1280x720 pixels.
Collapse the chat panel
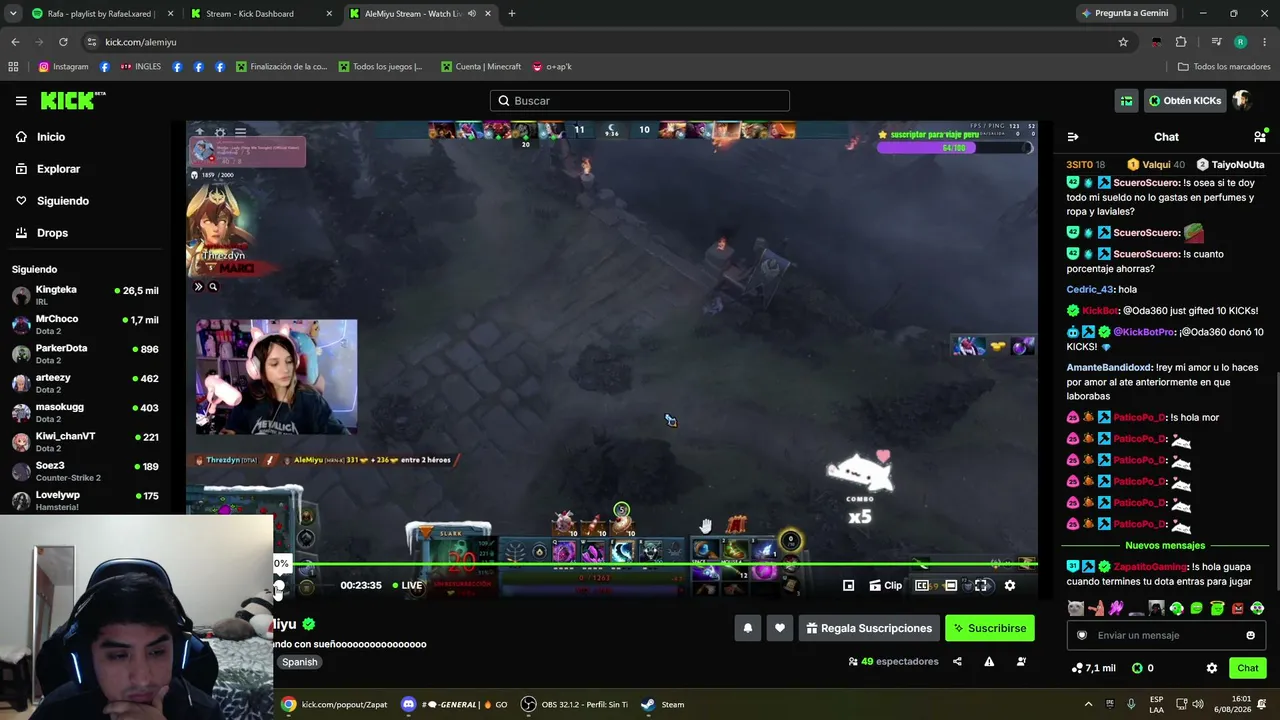pos(1073,137)
